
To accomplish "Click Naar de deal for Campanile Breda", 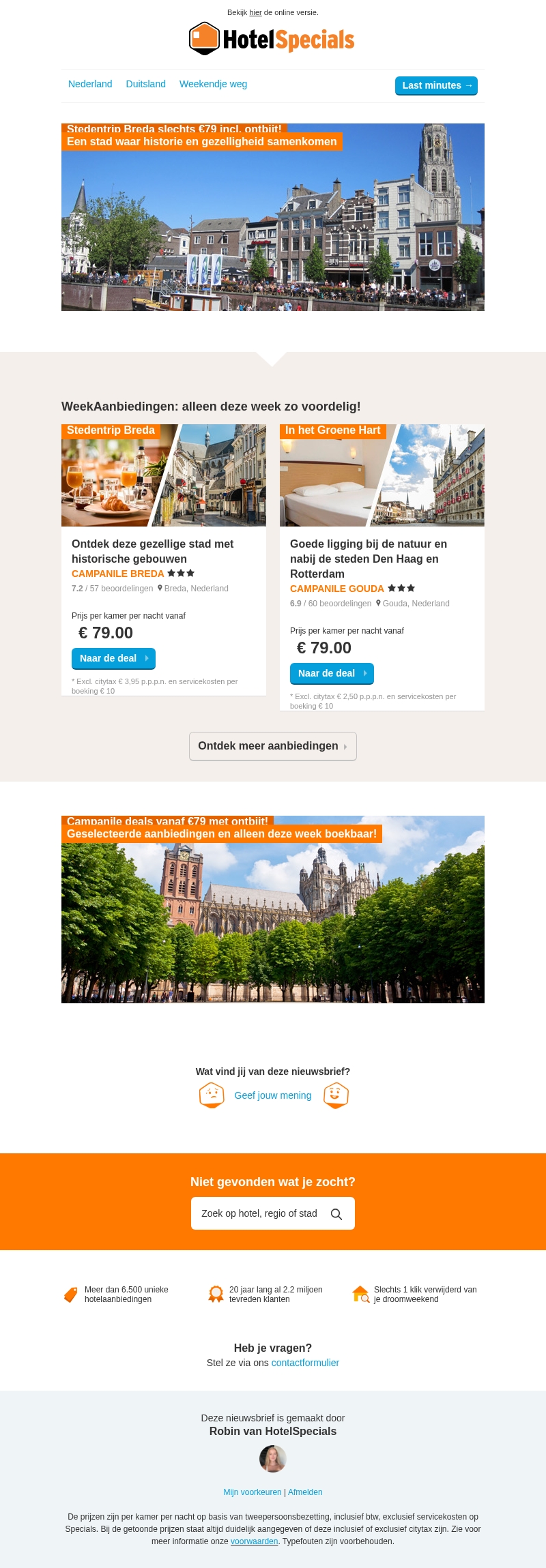I will [x=113, y=658].
